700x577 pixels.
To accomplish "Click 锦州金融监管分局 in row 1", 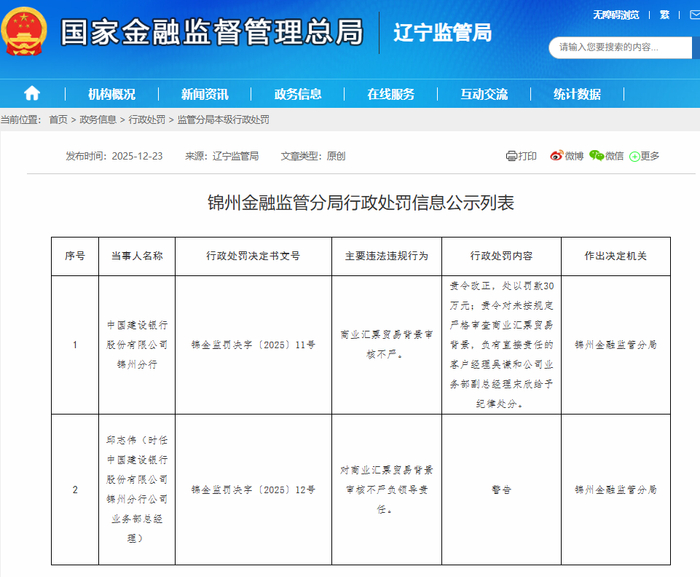I will coord(616,345).
